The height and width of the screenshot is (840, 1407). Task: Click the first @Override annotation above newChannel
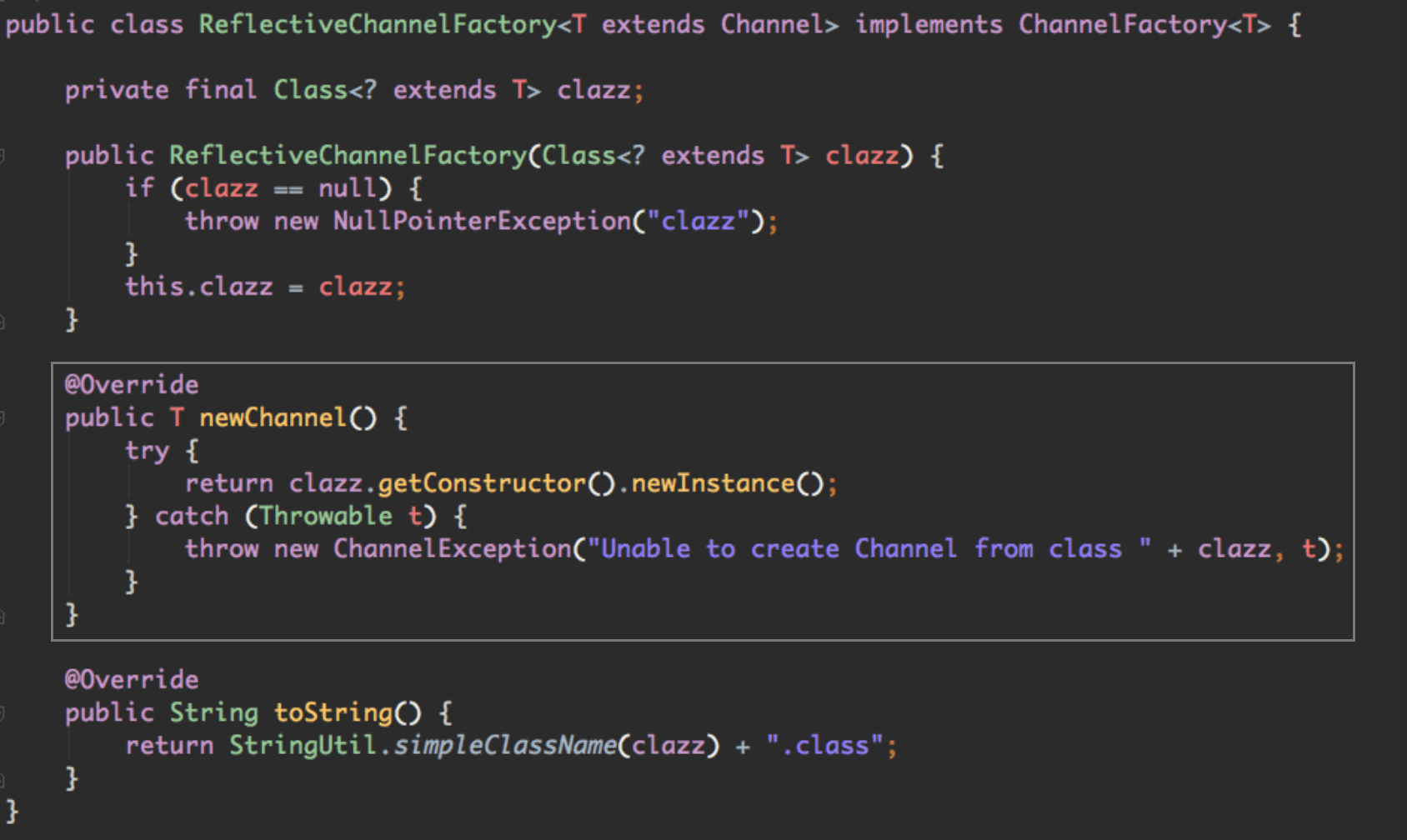pos(132,385)
